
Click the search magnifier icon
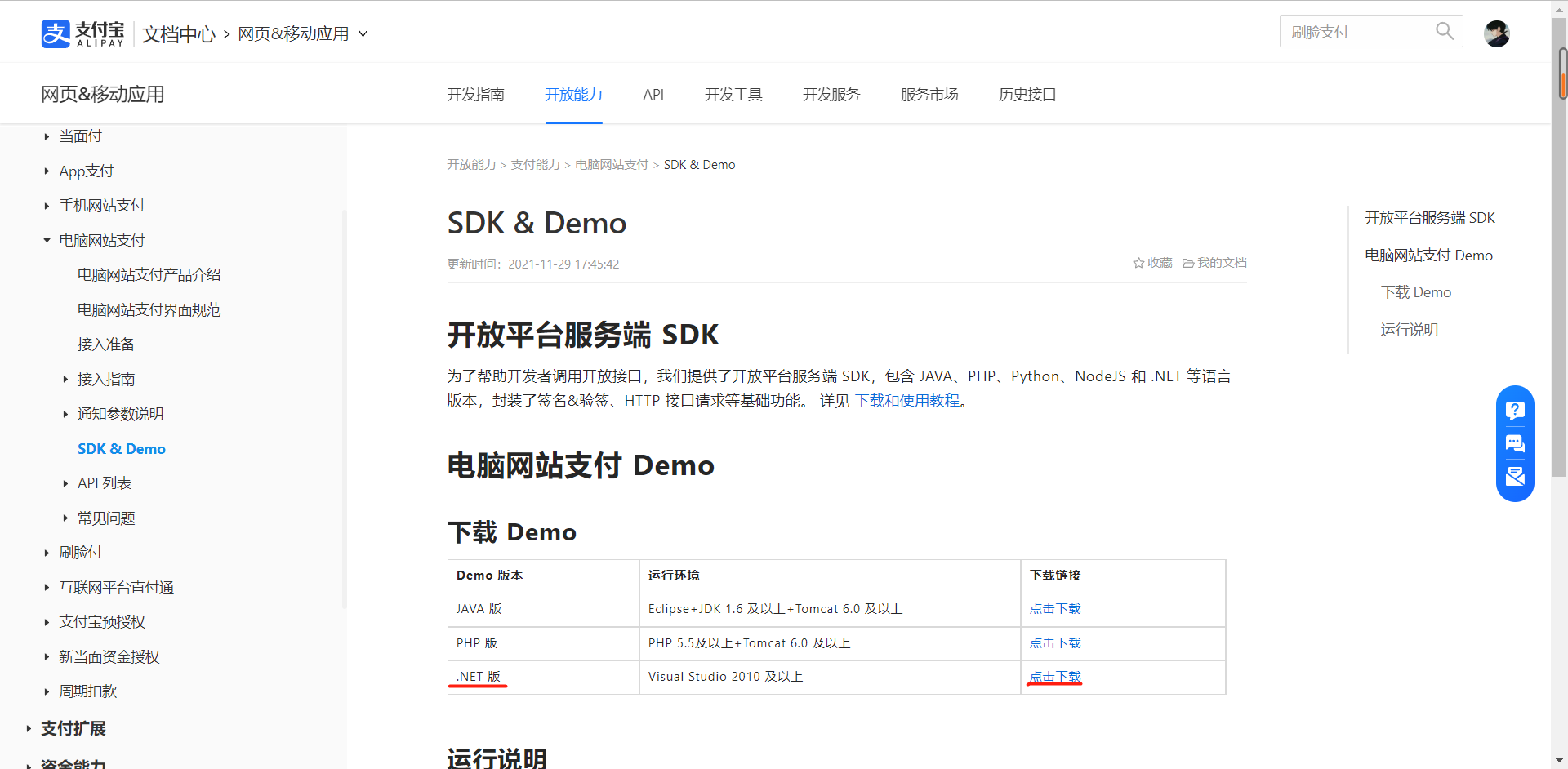pyautogui.click(x=1444, y=31)
